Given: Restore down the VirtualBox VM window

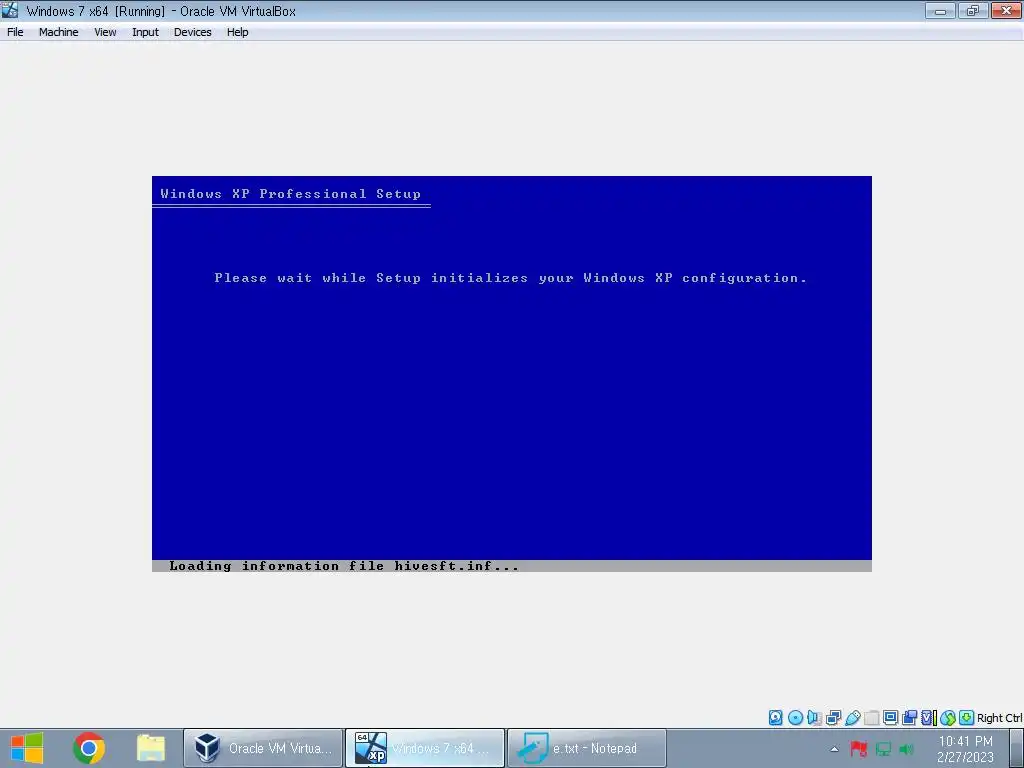Looking at the screenshot, I should point(973,10).
